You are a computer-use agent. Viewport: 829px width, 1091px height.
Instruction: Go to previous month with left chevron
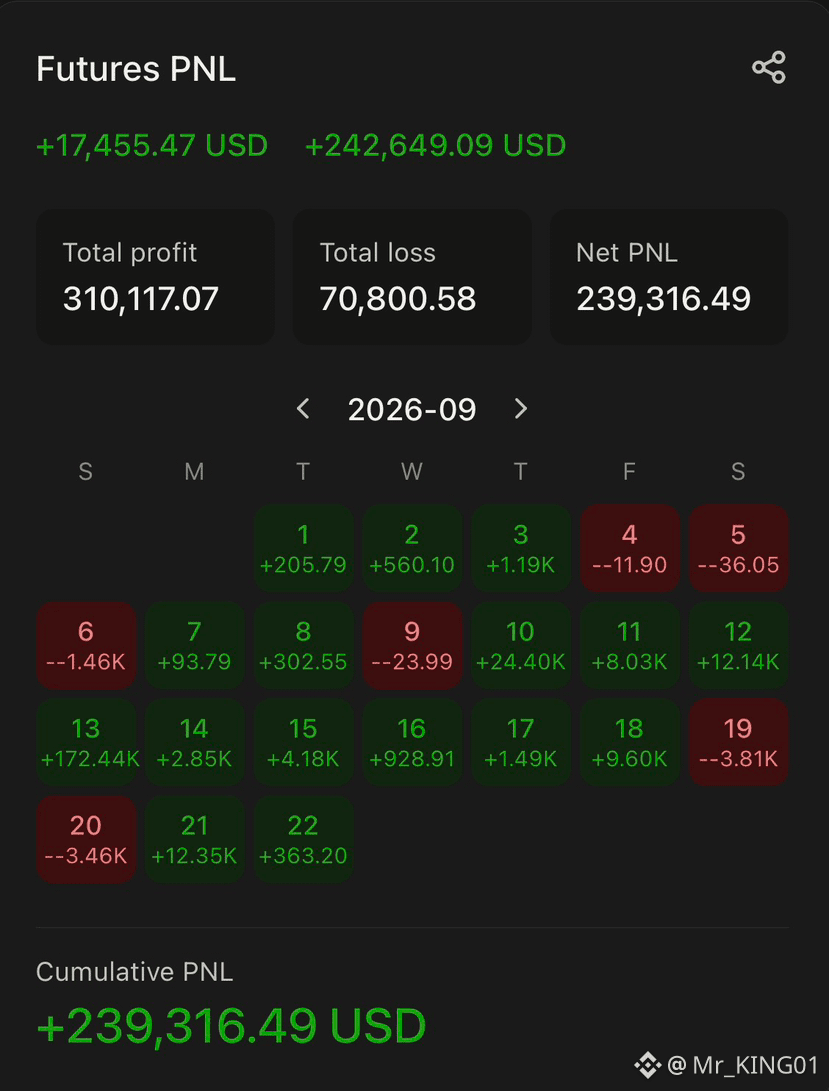click(x=303, y=408)
